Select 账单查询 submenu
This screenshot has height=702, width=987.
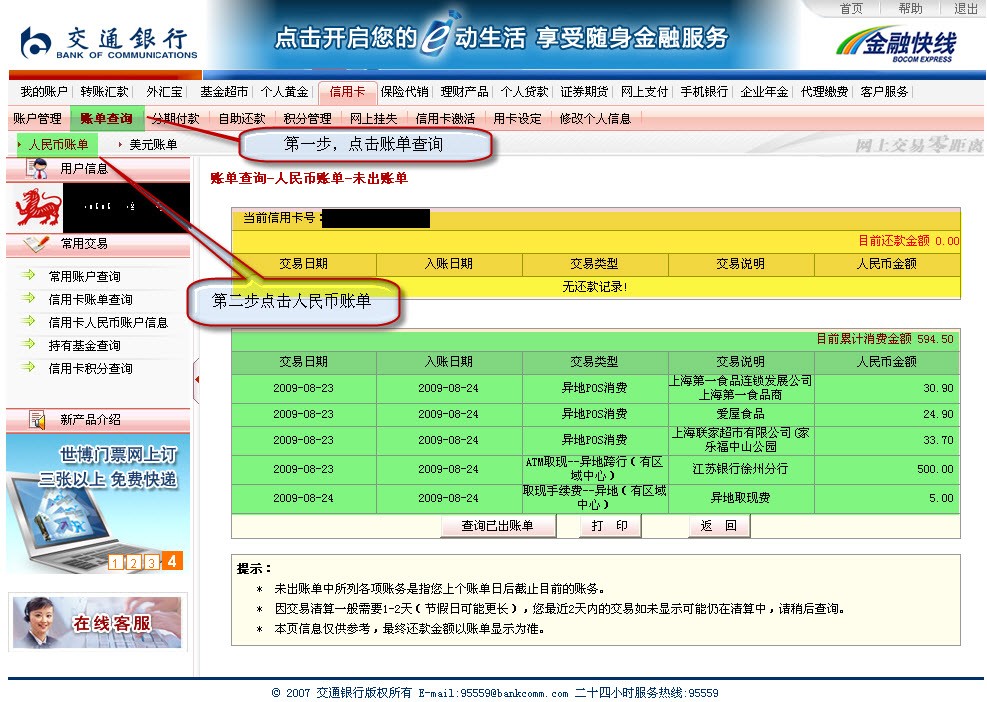(106, 118)
